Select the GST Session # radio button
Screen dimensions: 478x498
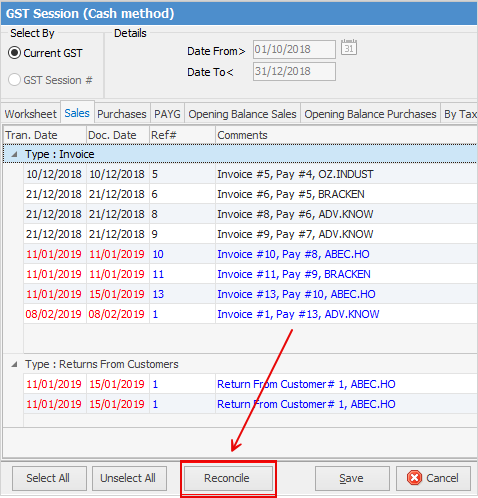[14, 80]
